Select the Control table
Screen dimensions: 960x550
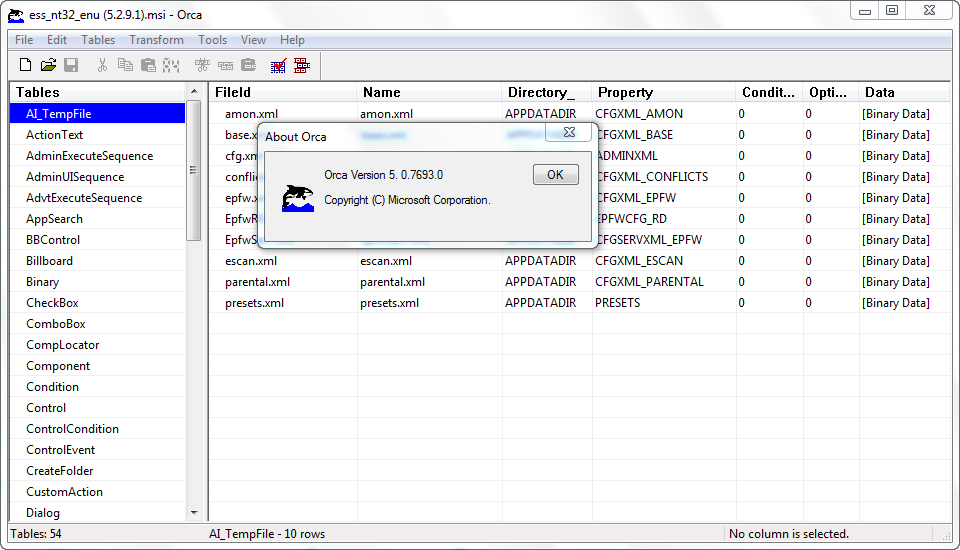97,408
